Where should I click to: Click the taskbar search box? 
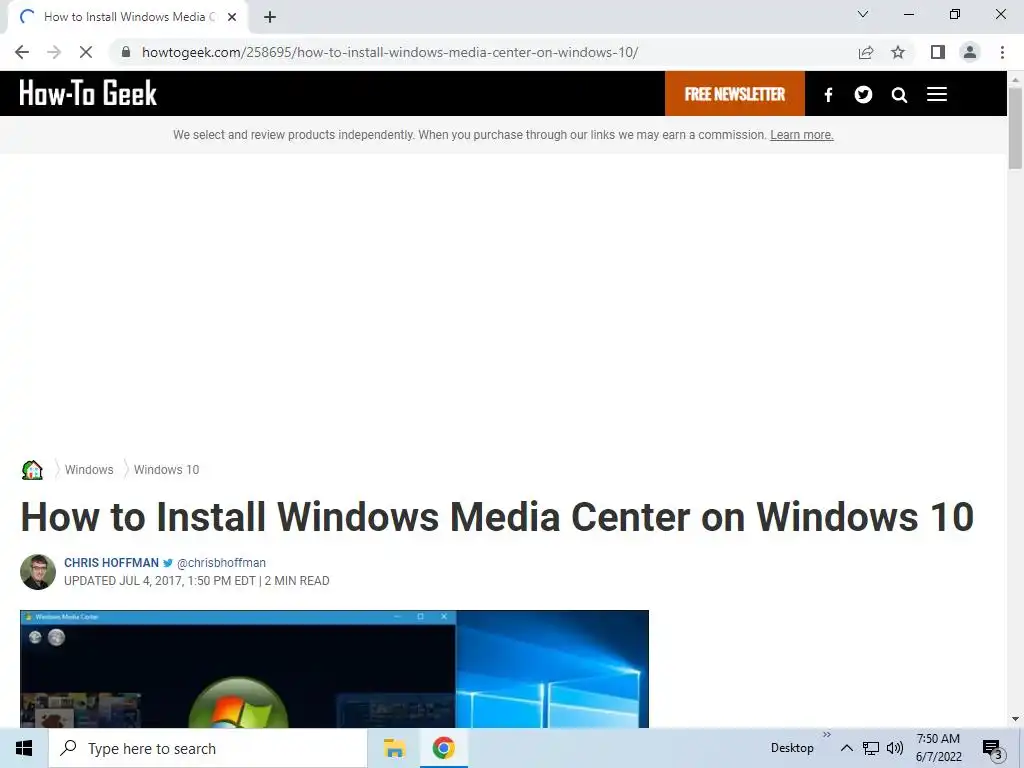click(x=208, y=748)
